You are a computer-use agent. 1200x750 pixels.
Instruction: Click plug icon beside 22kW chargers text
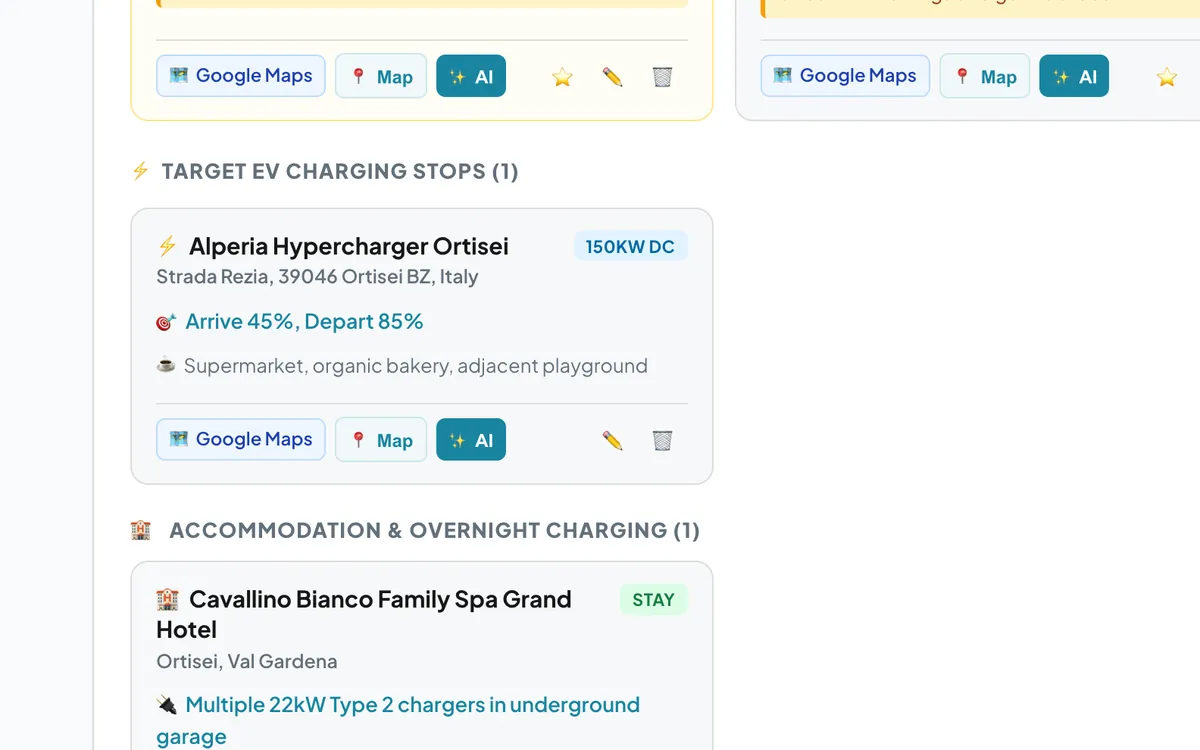click(x=166, y=705)
